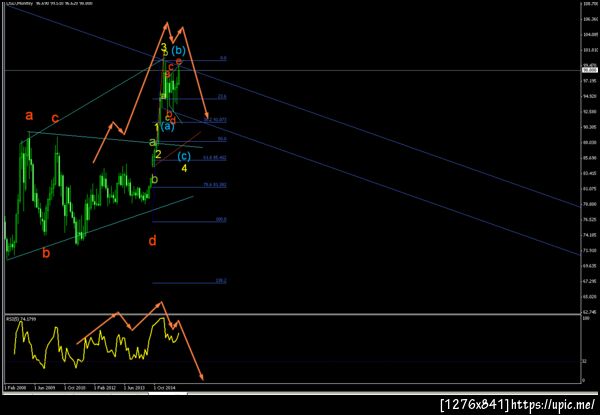
Task: Click the chart's horizontal scrollbar thumb
Action: pos(168,393)
